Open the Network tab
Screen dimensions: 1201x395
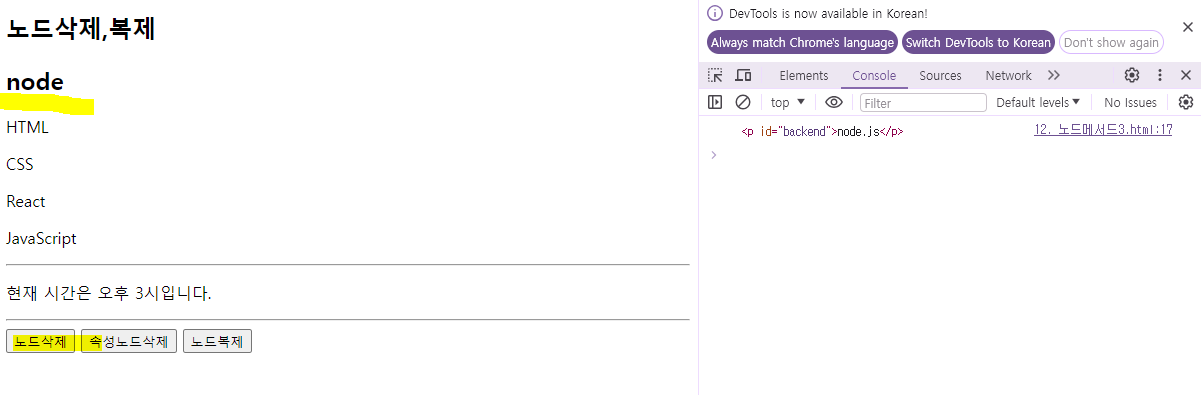[1008, 75]
